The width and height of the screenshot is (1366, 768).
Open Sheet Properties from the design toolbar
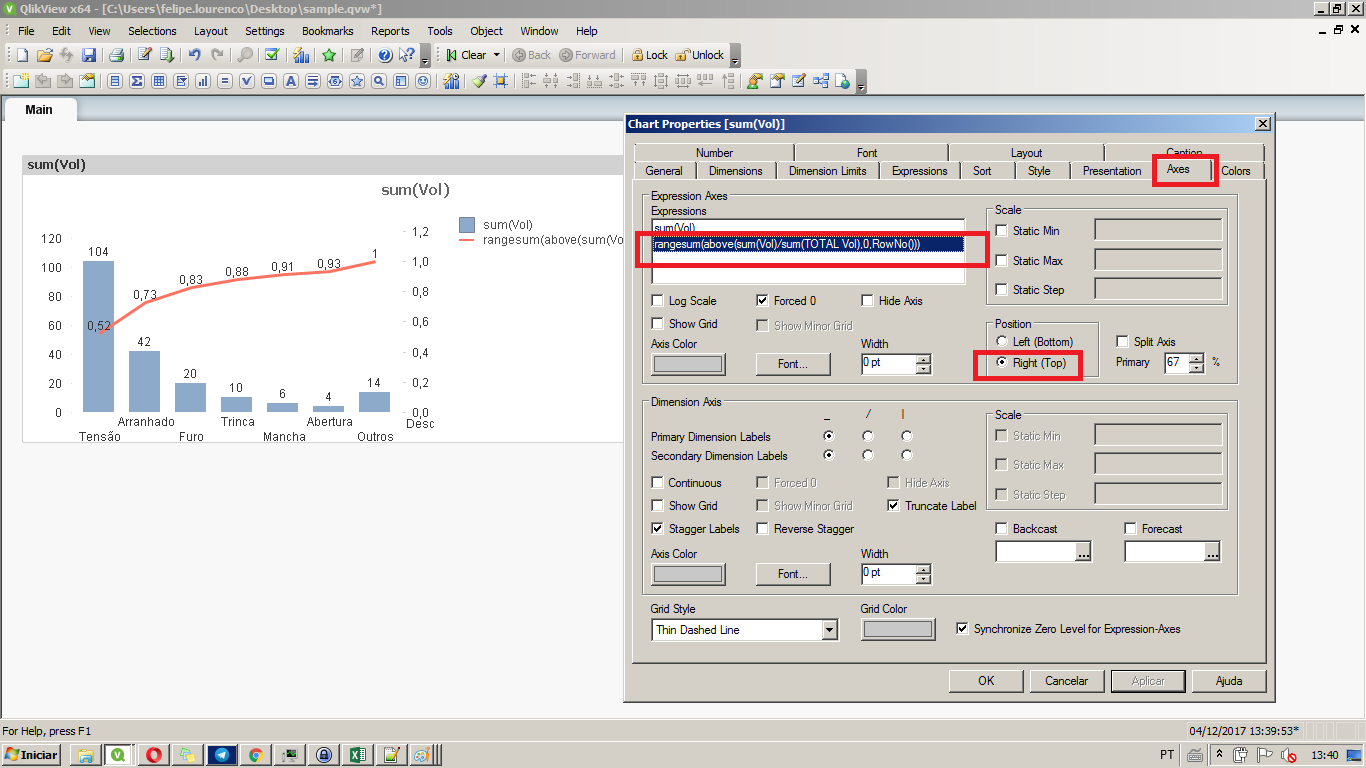(x=88, y=81)
